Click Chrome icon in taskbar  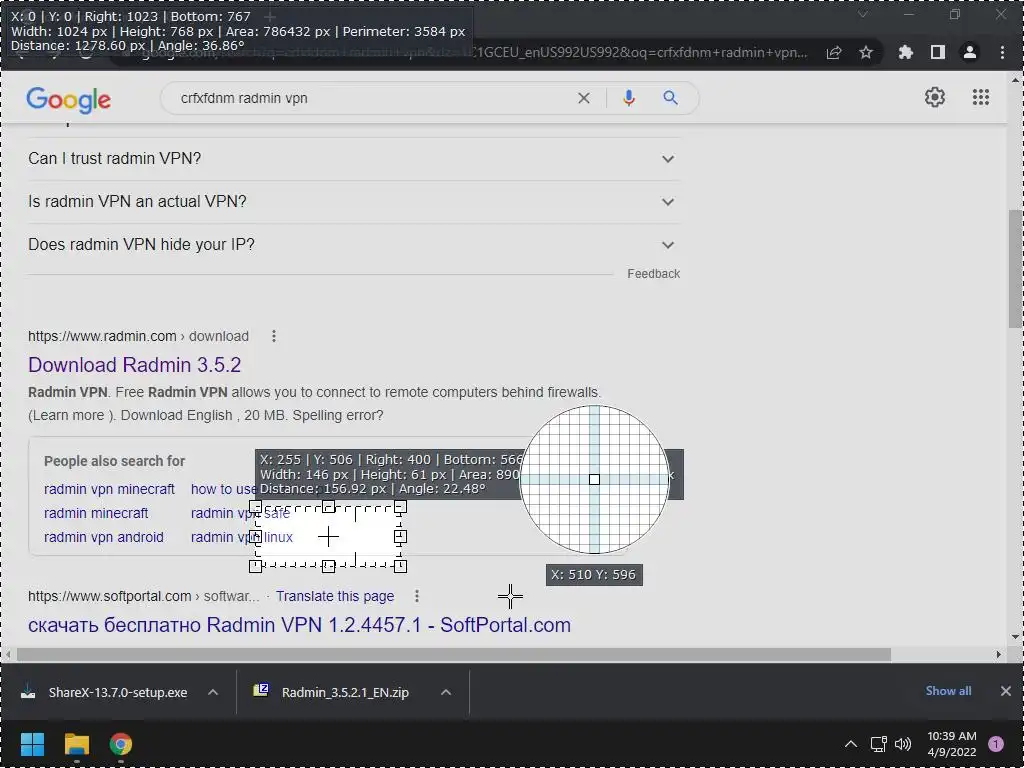[x=120, y=744]
